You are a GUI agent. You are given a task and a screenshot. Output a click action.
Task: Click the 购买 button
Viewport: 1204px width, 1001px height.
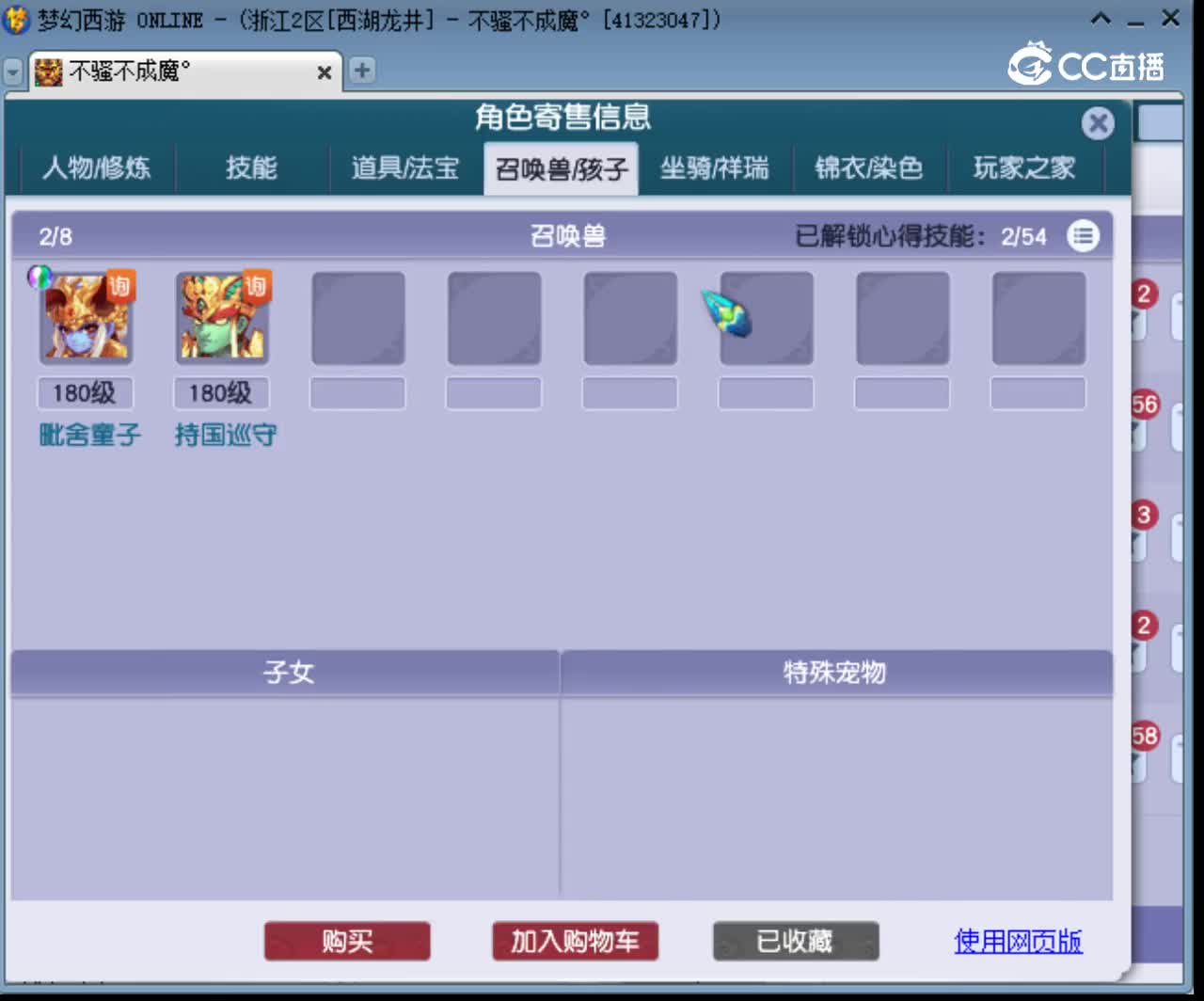(347, 941)
